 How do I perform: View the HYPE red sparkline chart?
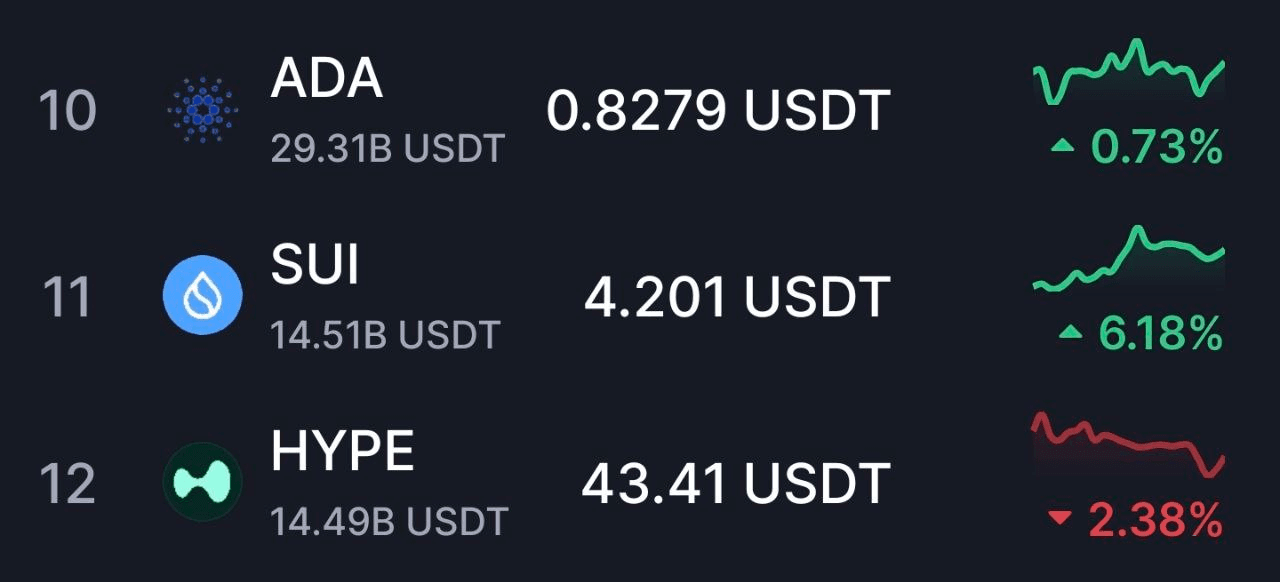click(1129, 445)
